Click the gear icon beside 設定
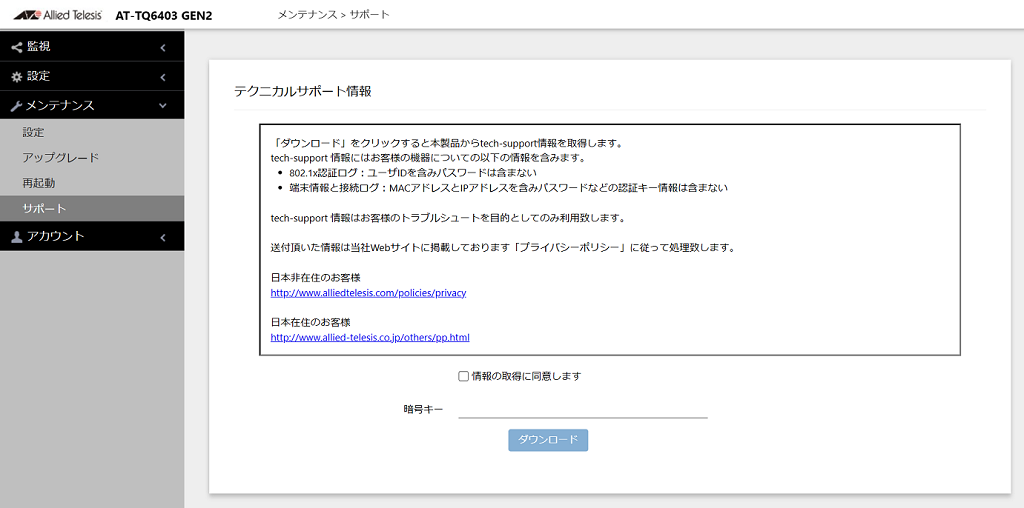The width and height of the screenshot is (1024, 508). tap(16, 77)
